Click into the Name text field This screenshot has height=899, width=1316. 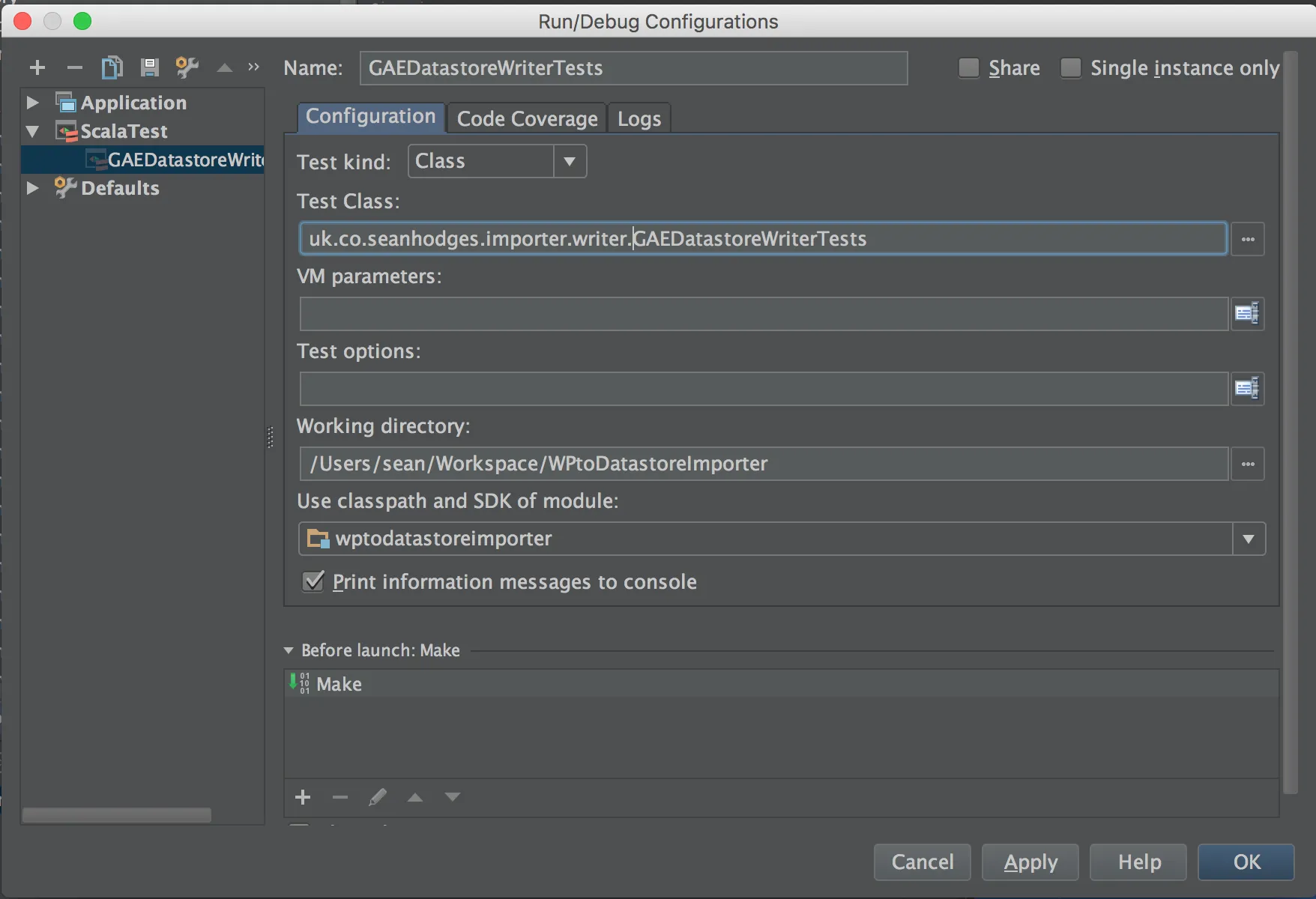pos(633,68)
